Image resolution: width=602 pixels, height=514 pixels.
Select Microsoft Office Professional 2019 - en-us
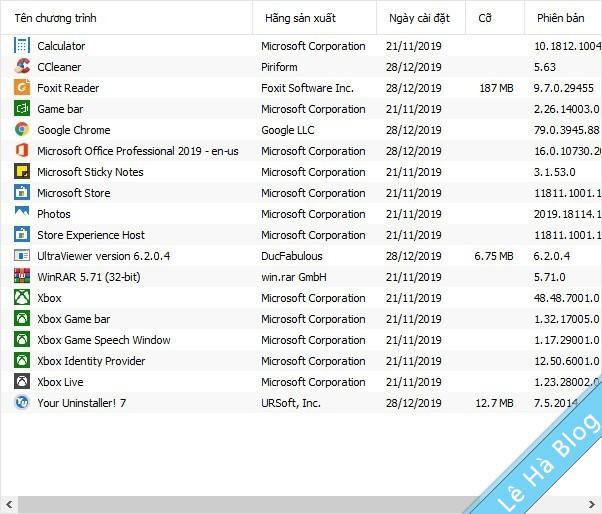click(x=138, y=151)
